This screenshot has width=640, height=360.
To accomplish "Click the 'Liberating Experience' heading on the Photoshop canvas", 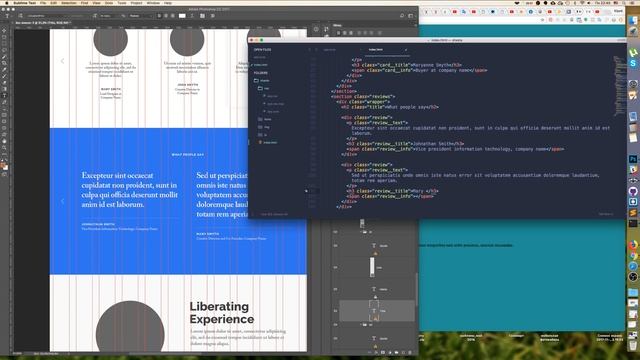I will tap(222, 313).
